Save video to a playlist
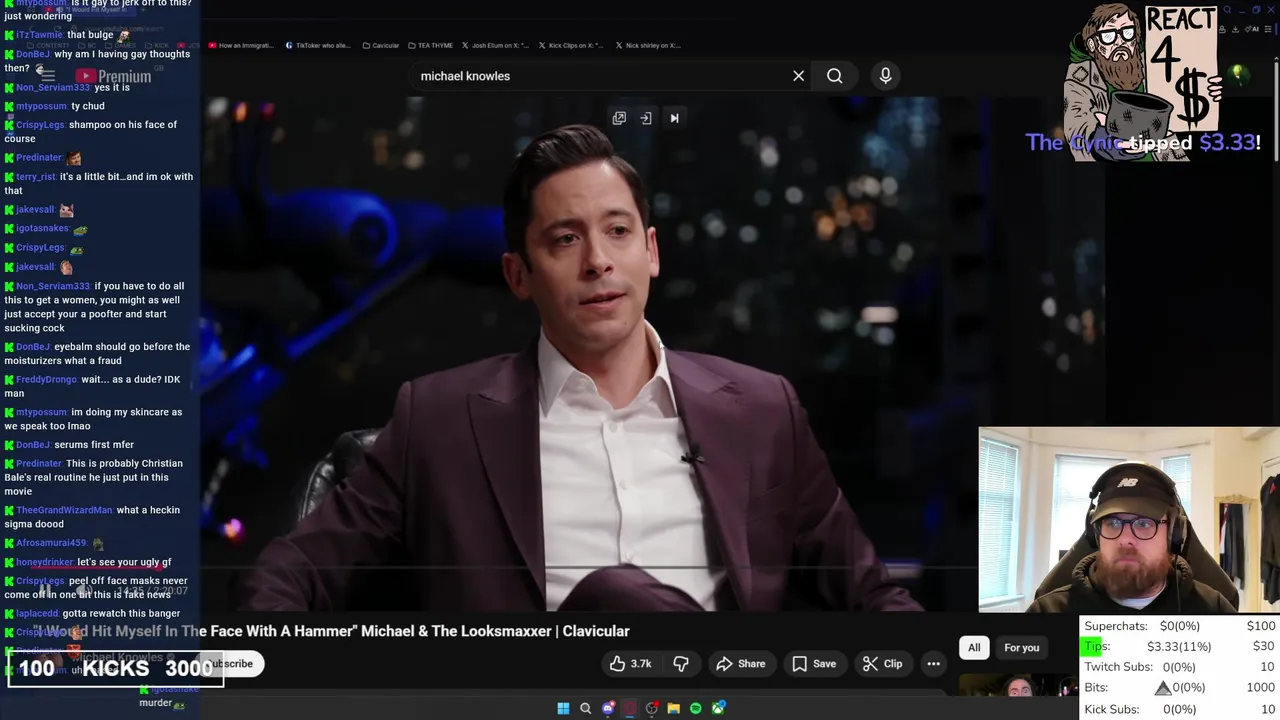 pyautogui.click(x=814, y=664)
